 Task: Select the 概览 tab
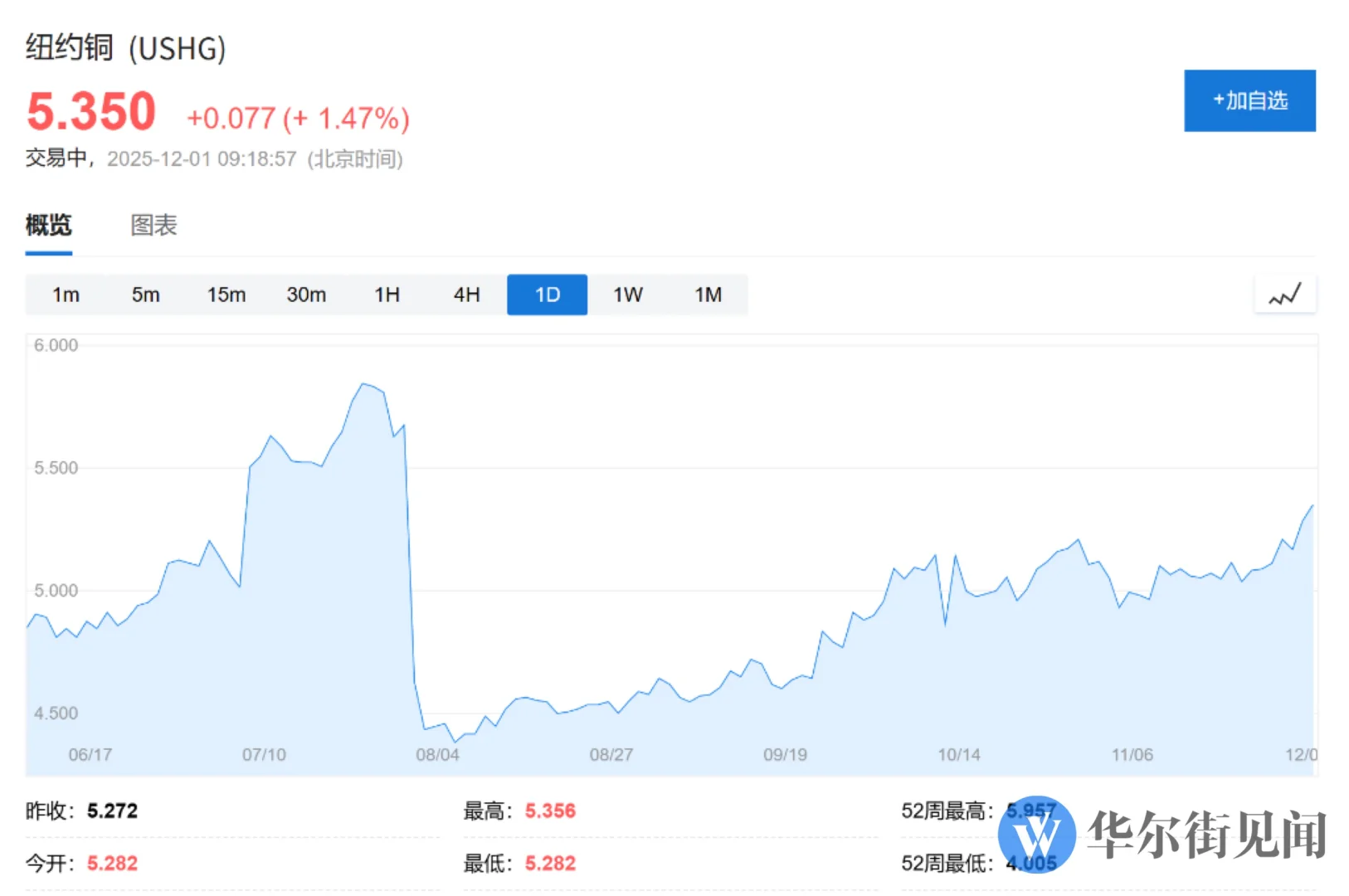[49, 226]
